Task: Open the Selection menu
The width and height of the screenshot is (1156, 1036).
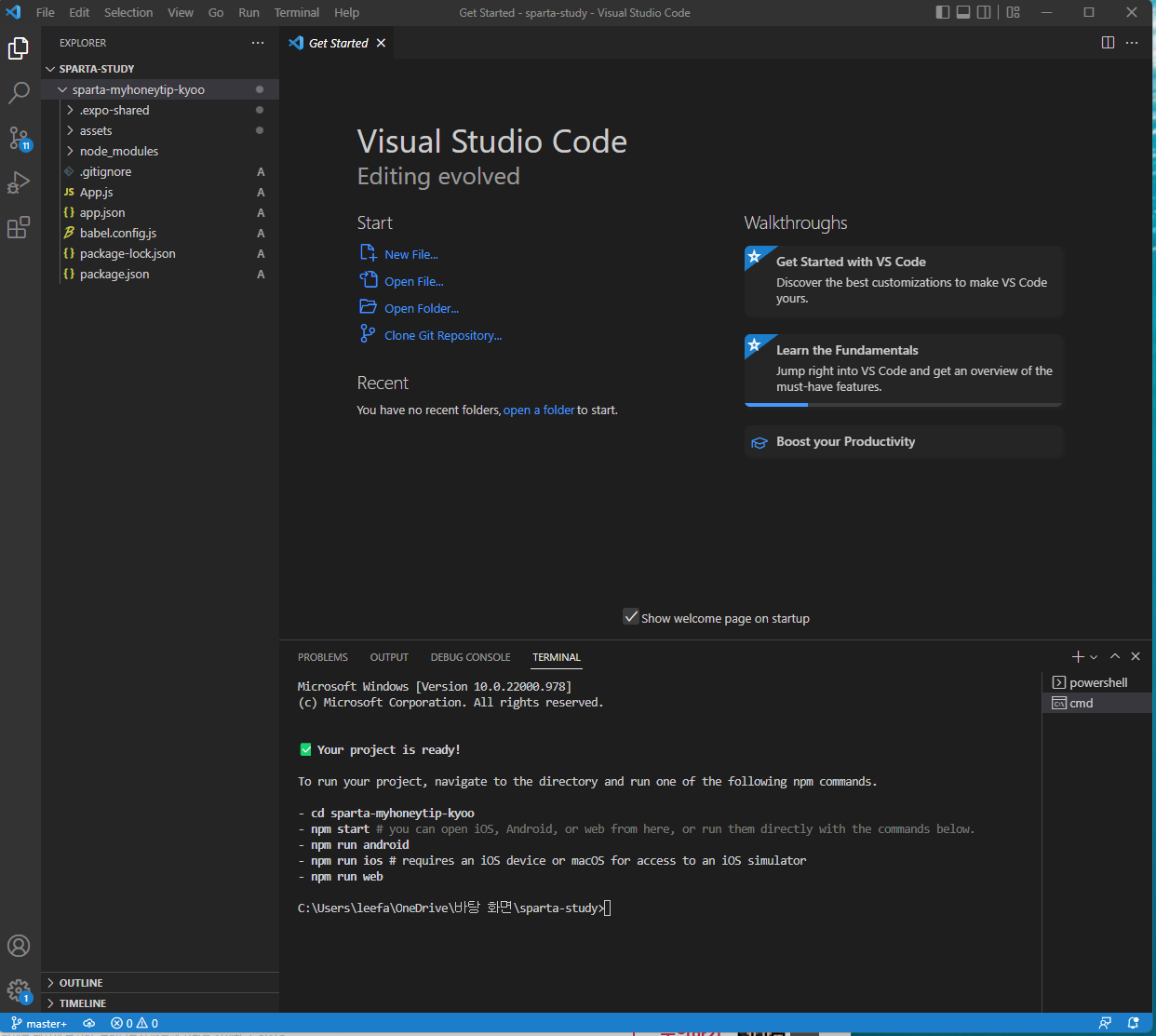Action: (x=128, y=12)
